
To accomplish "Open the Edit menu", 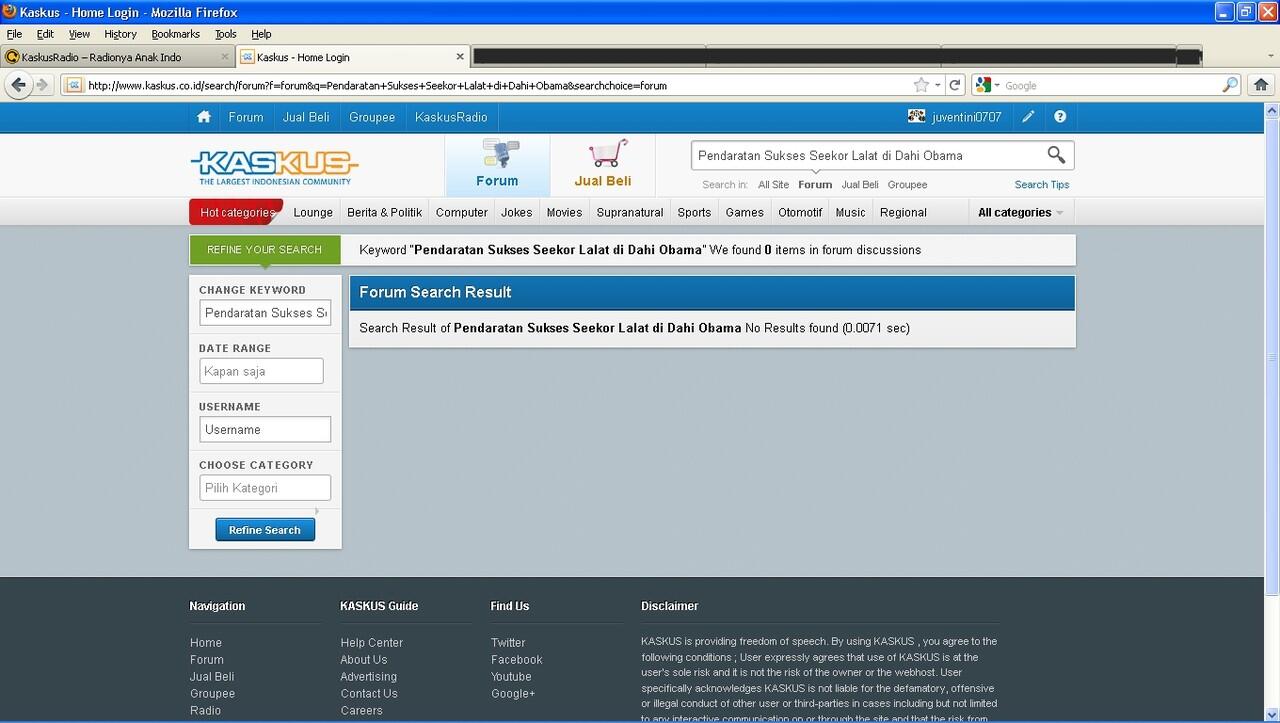I will coord(45,34).
